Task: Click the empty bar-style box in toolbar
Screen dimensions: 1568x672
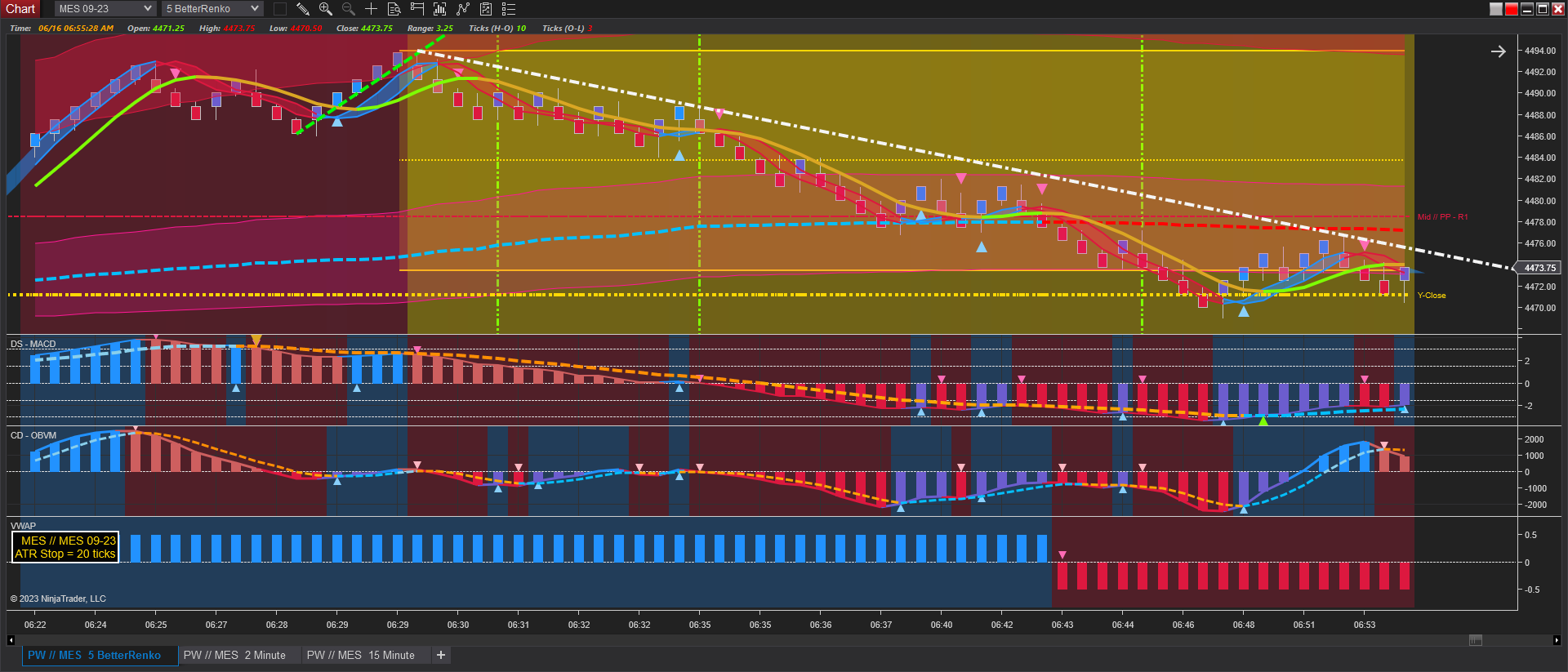Action: click(279, 9)
